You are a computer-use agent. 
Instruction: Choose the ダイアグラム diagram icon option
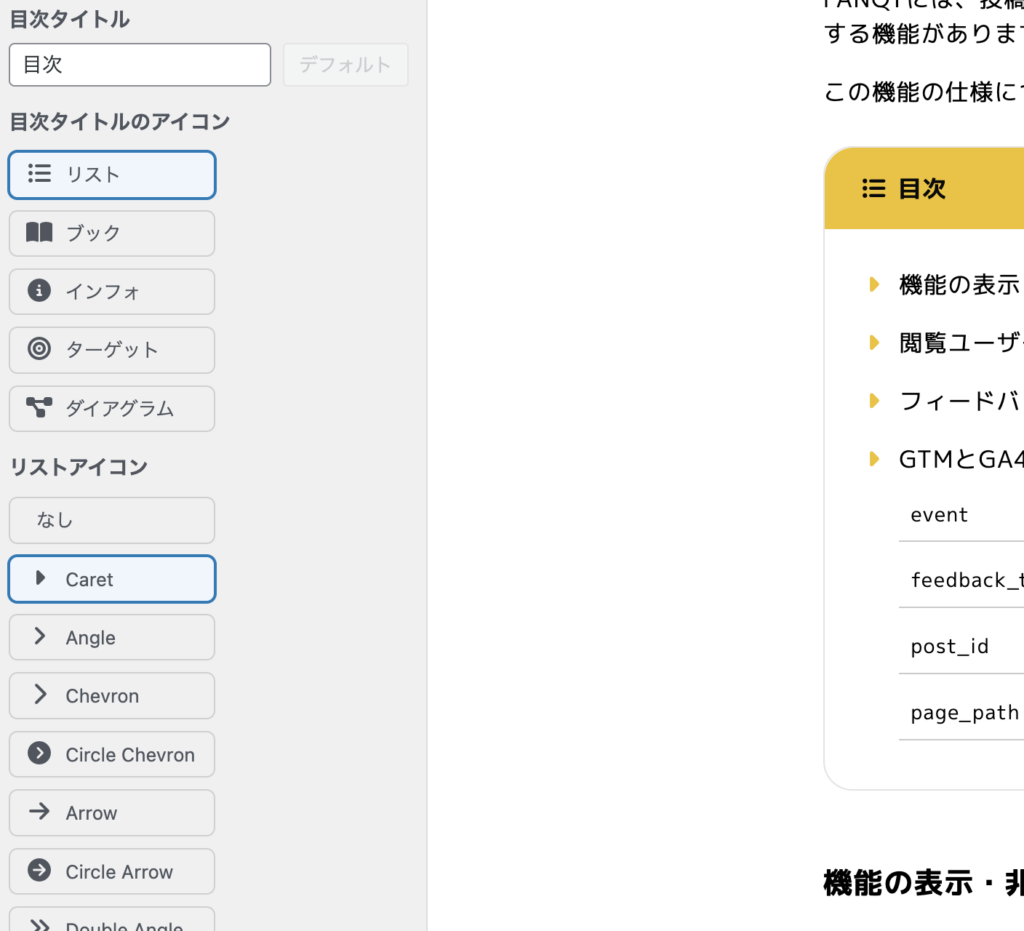pos(111,409)
